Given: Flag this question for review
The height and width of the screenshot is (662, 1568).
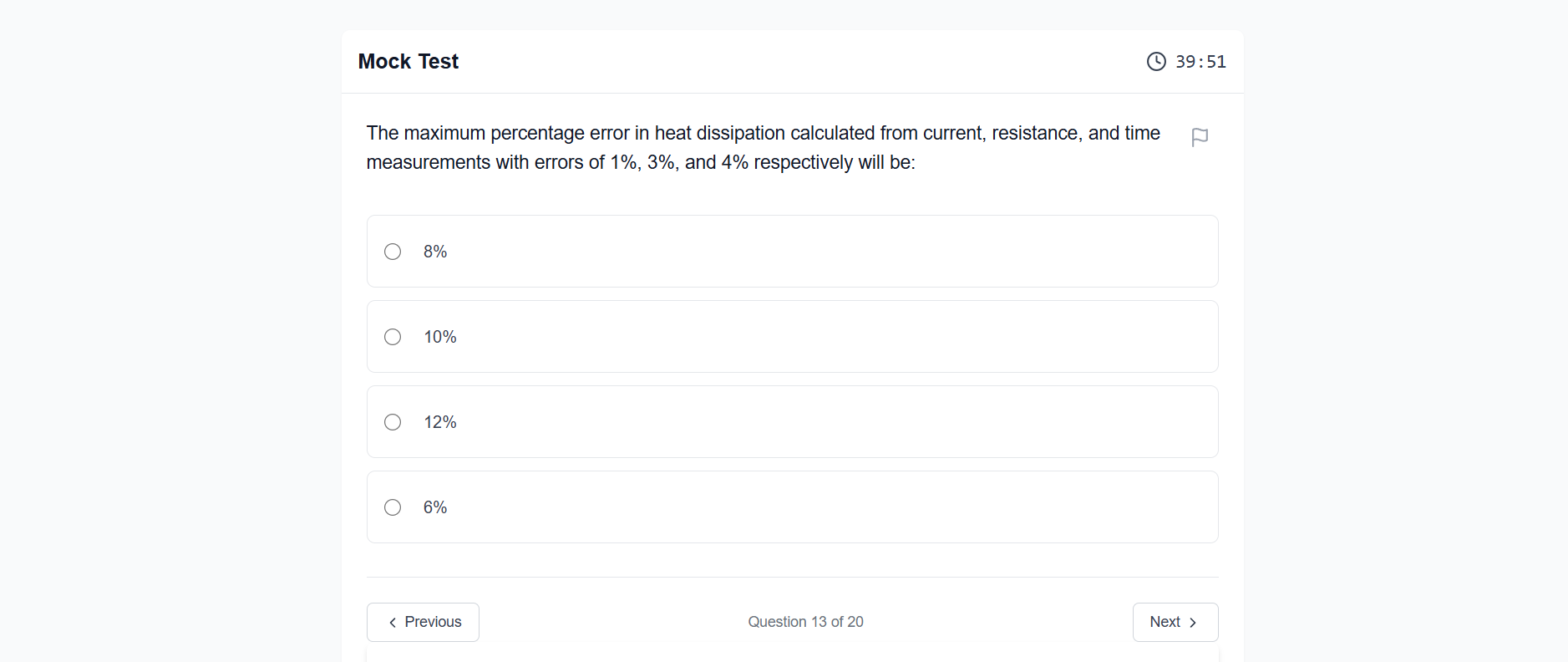Looking at the screenshot, I should [x=1200, y=137].
